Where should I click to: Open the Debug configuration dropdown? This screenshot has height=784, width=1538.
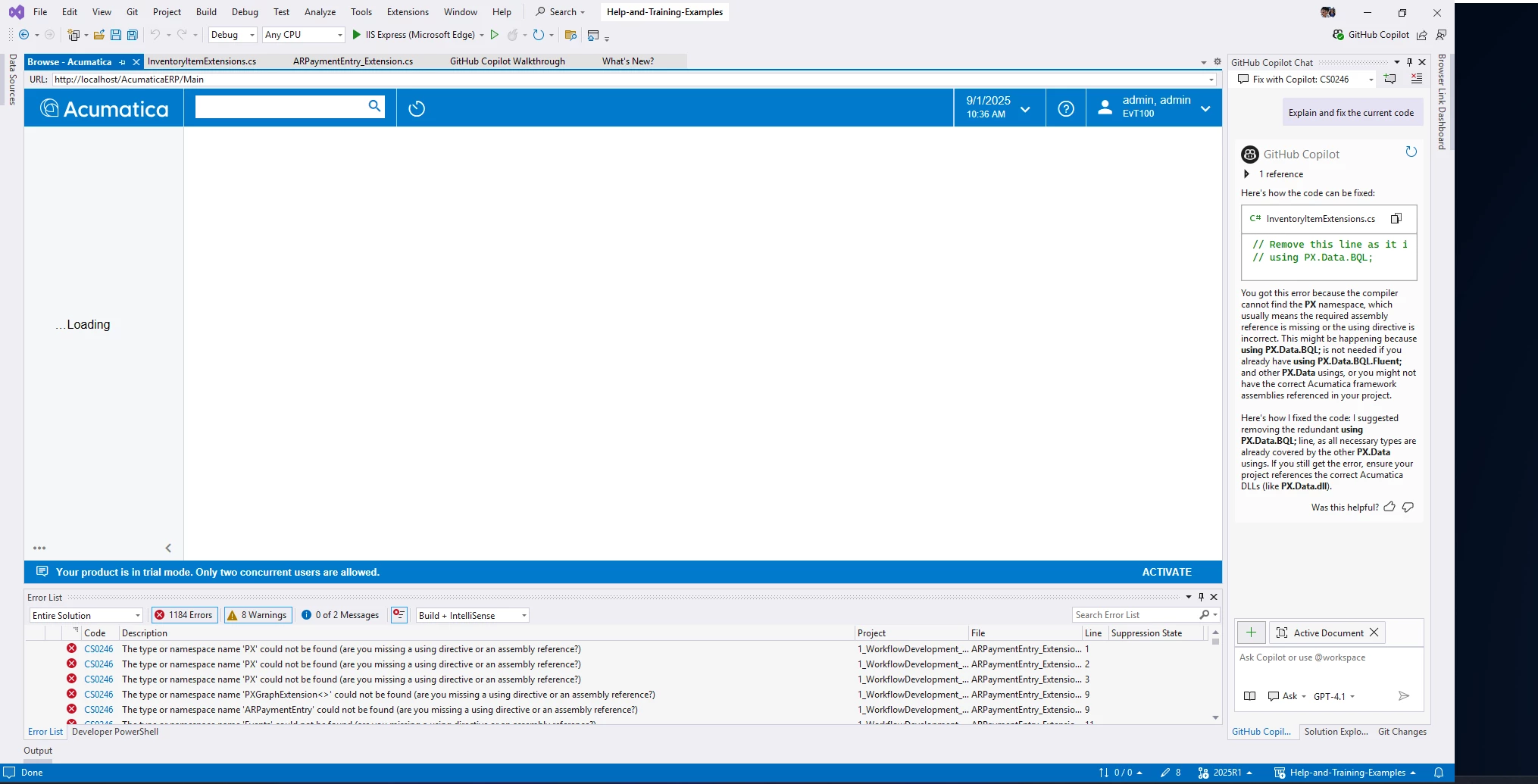(x=233, y=35)
